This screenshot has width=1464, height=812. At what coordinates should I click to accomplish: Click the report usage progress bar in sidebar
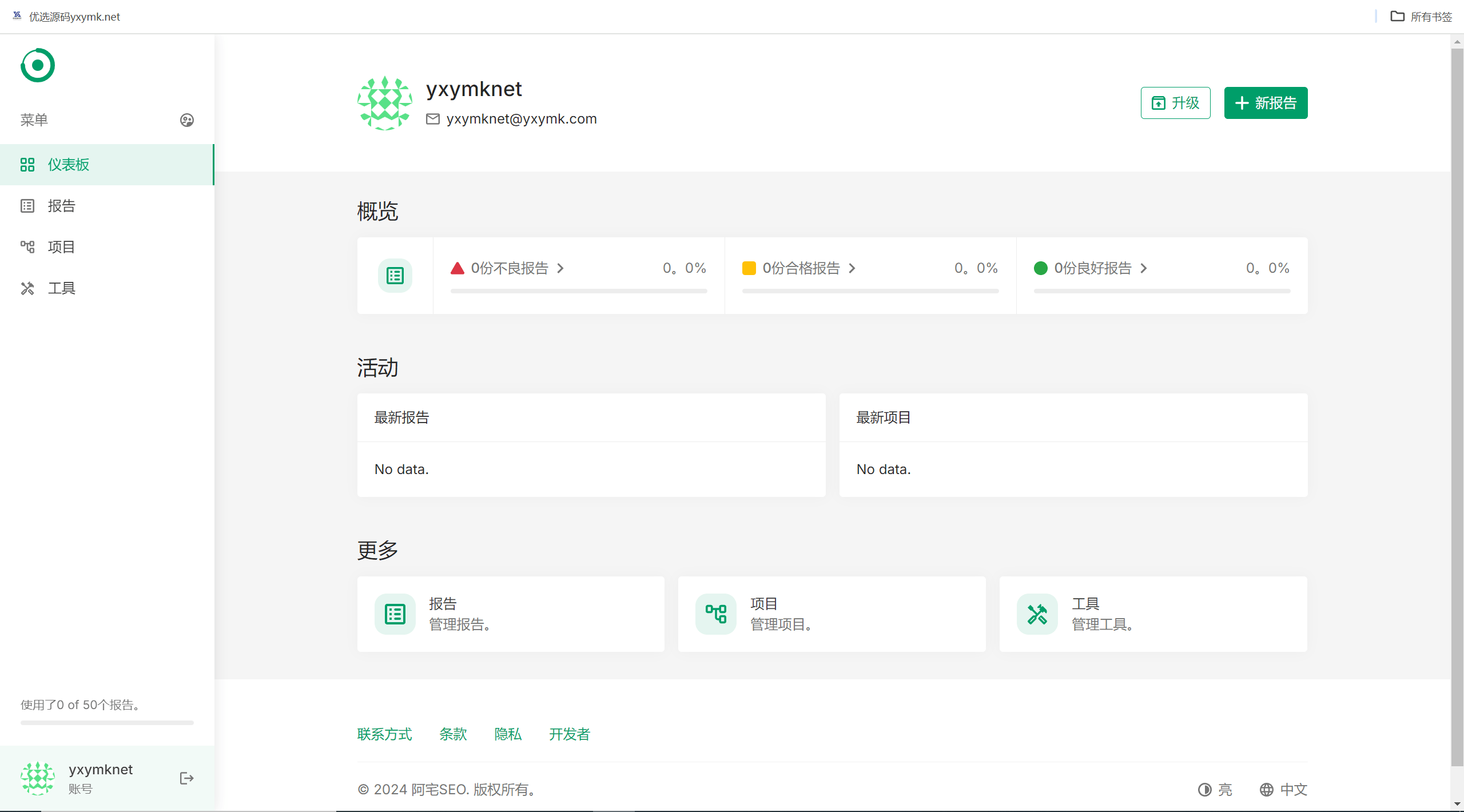click(107, 723)
